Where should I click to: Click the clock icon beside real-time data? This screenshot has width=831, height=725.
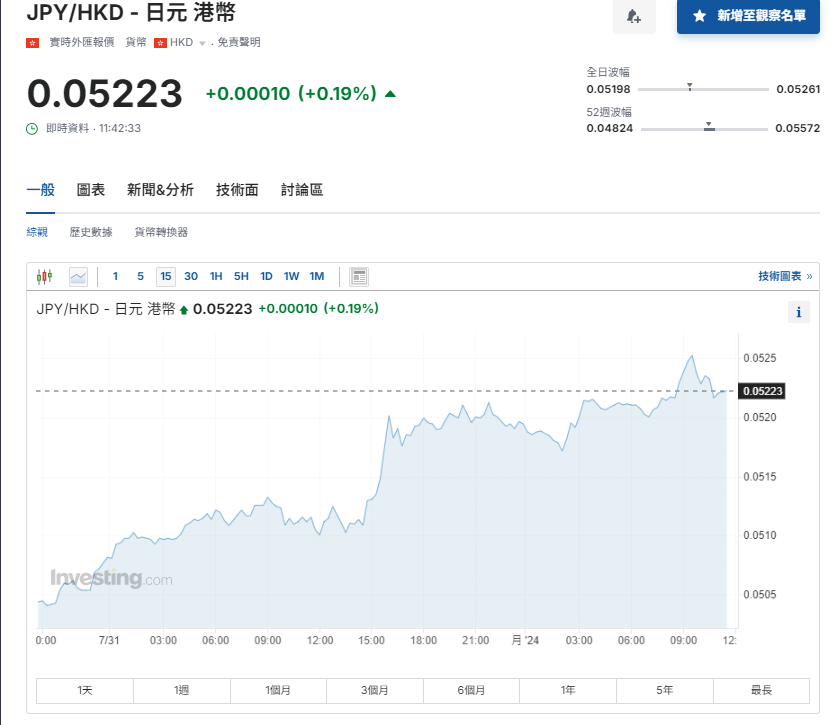pyautogui.click(x=32, y=128)
